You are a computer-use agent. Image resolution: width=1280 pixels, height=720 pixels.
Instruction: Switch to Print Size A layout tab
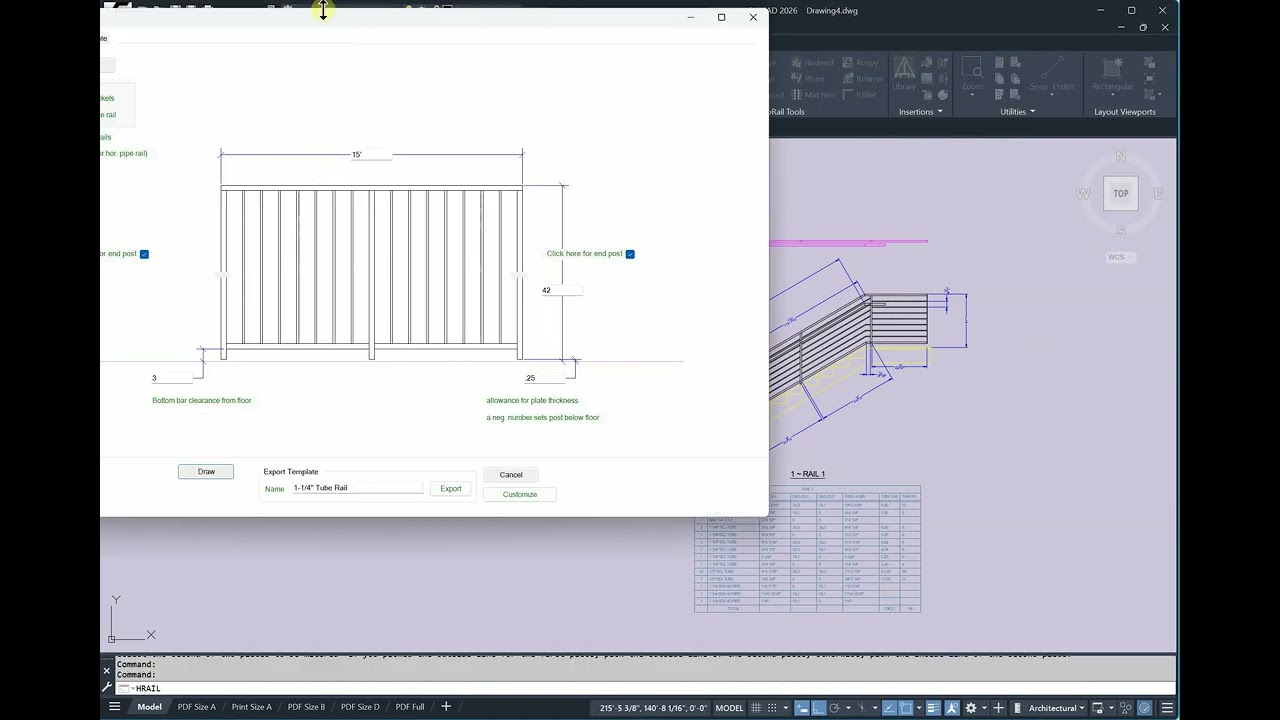point(251,707)
